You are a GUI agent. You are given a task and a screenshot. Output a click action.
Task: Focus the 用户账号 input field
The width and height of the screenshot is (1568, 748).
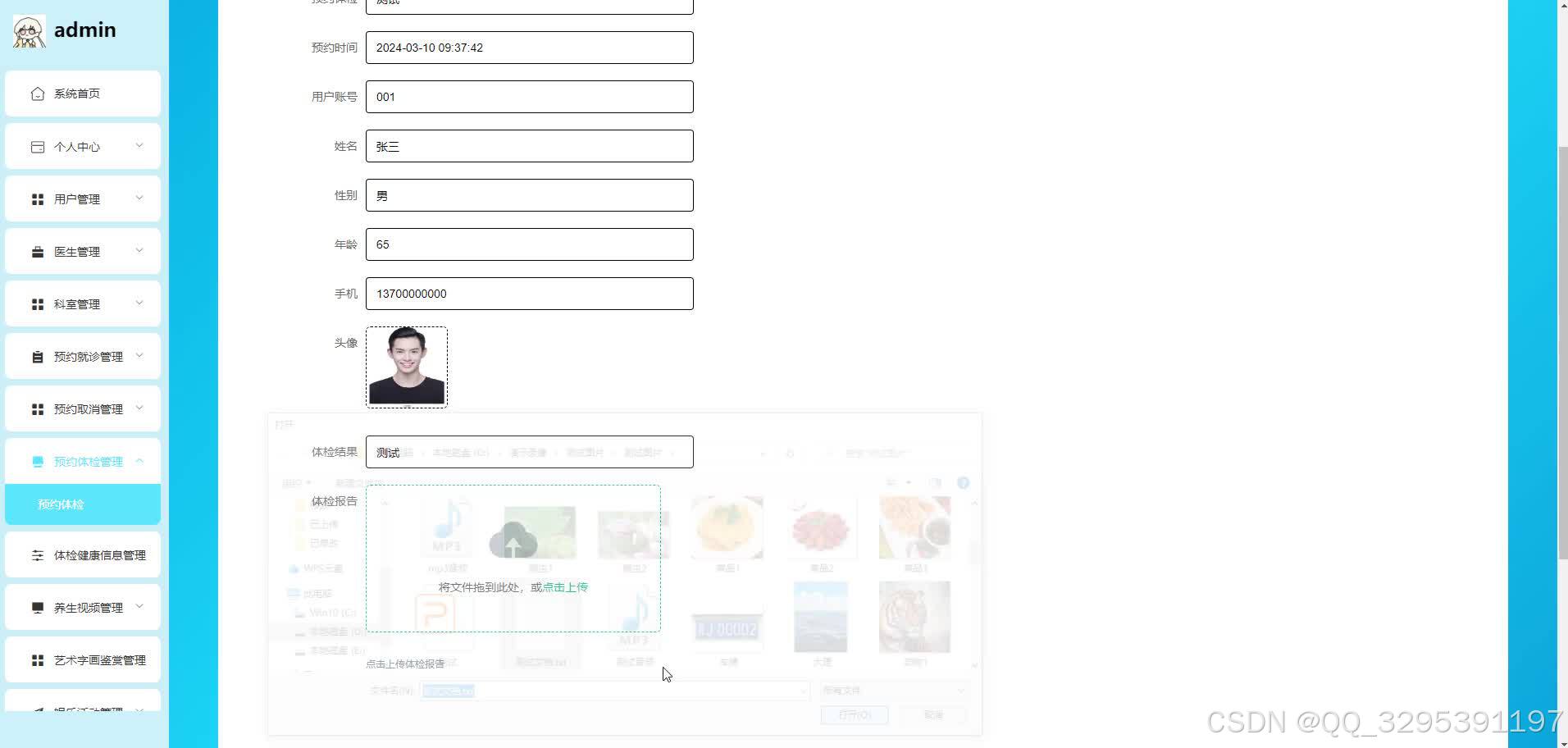click(530, 97)
